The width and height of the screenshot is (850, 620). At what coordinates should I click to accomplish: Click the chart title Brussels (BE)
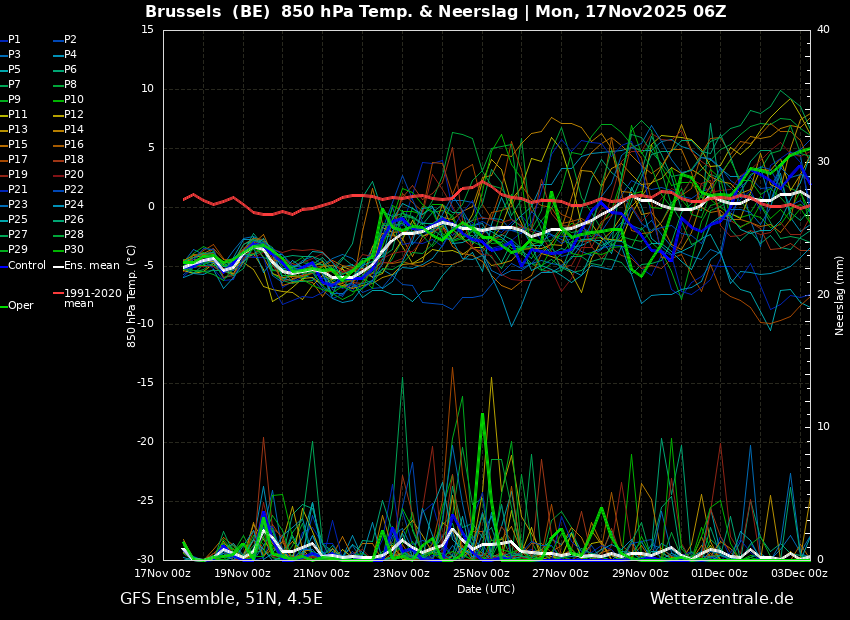coord(208,11)
